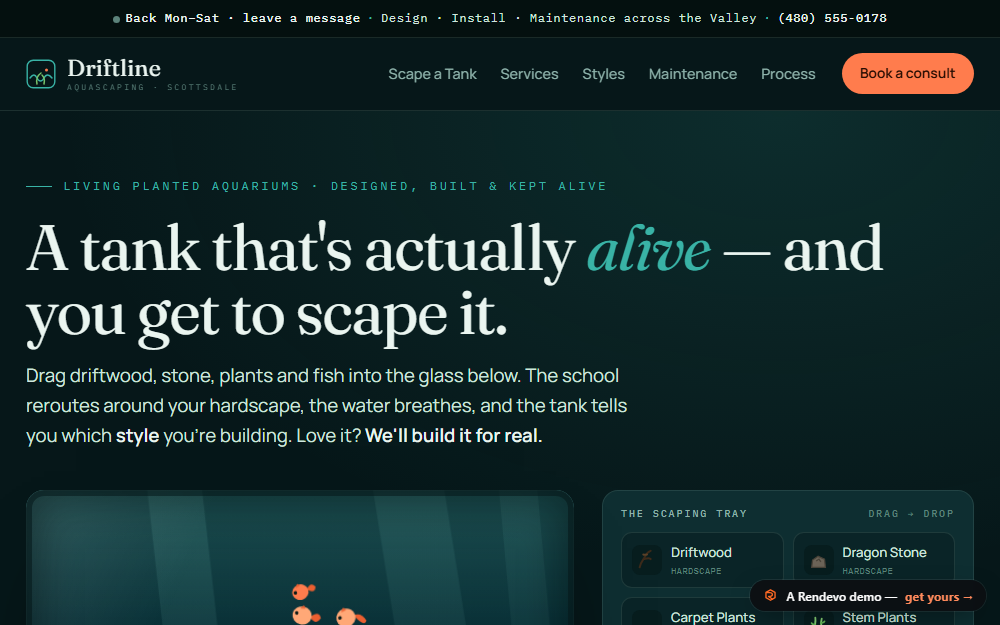The image size is (1000, 625).
Task: Click 'Maintenance across the Valley' in top bar
Action: tap(643, 18)
